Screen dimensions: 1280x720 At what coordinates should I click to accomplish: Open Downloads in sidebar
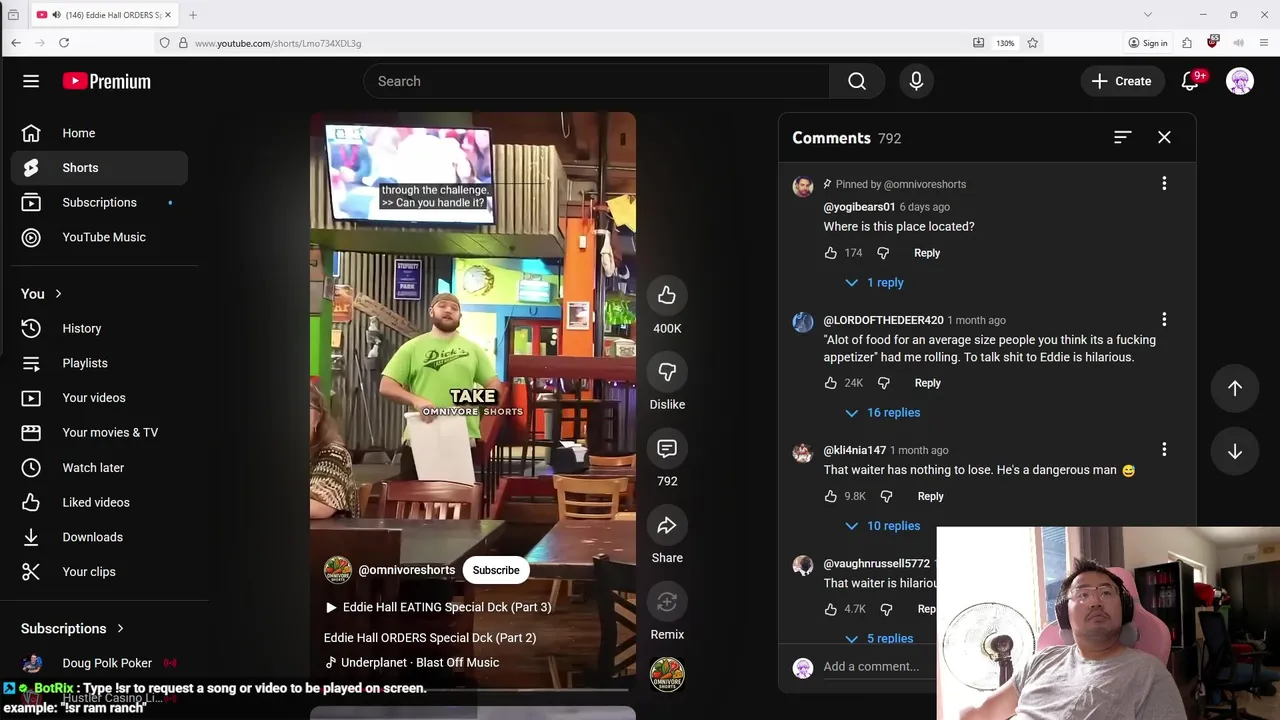tap(99, 537)
